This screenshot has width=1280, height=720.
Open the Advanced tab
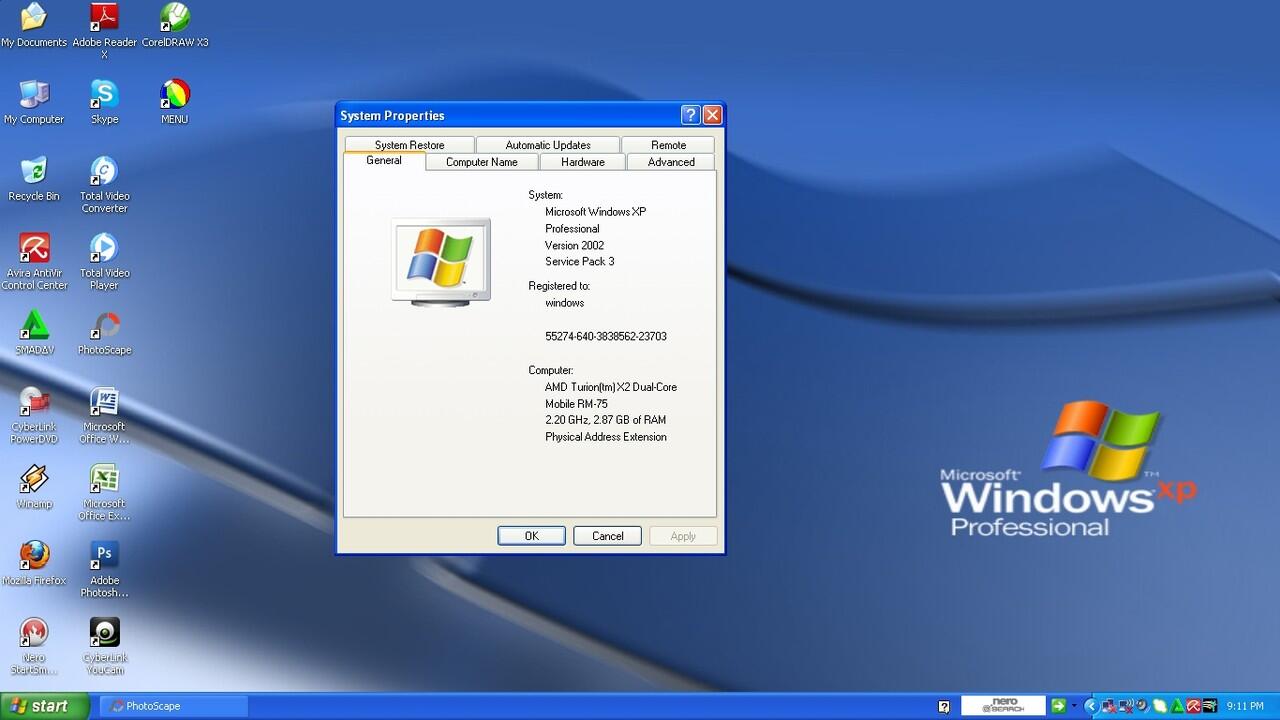(x=671, y=162)
